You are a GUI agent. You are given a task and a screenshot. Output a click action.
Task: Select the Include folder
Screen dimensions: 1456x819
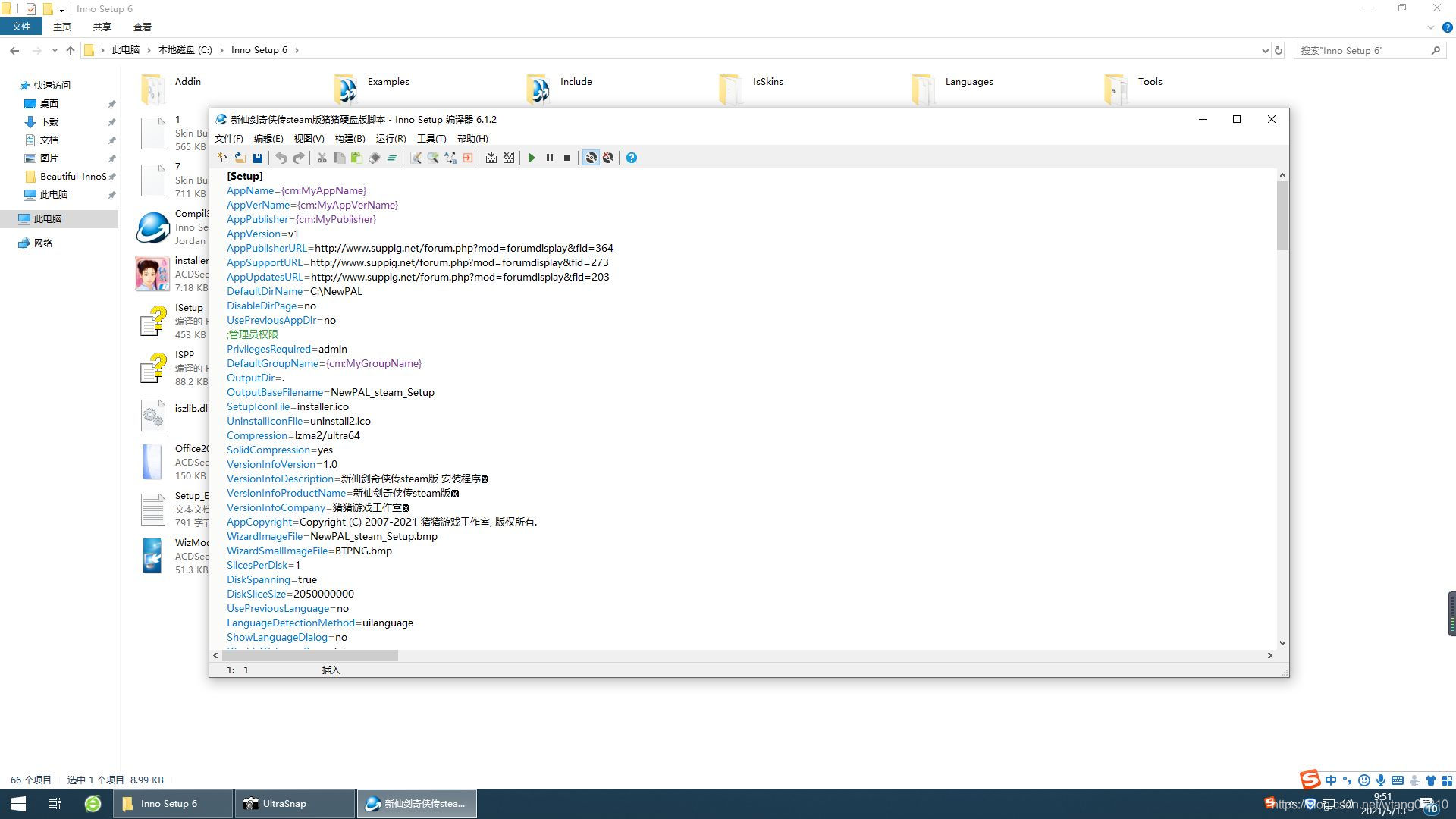pos(560,88)
